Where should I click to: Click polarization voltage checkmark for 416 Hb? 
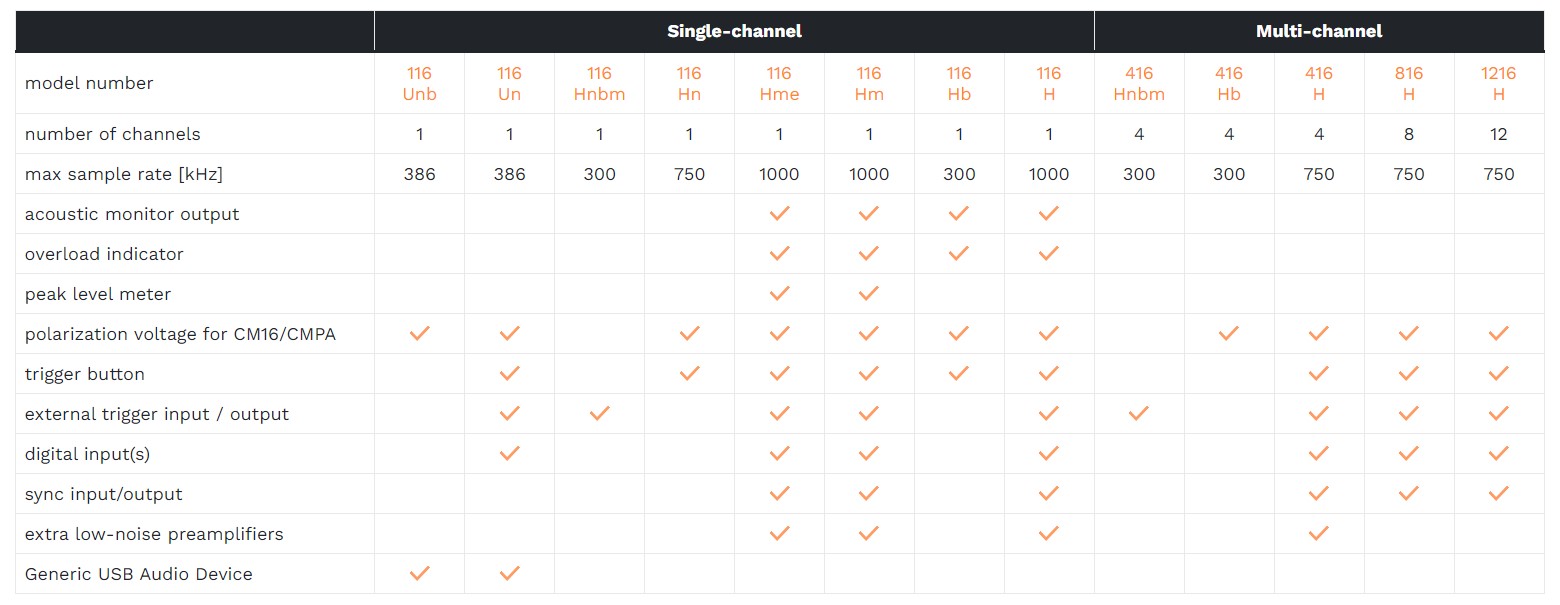(x=1229, y=333)
